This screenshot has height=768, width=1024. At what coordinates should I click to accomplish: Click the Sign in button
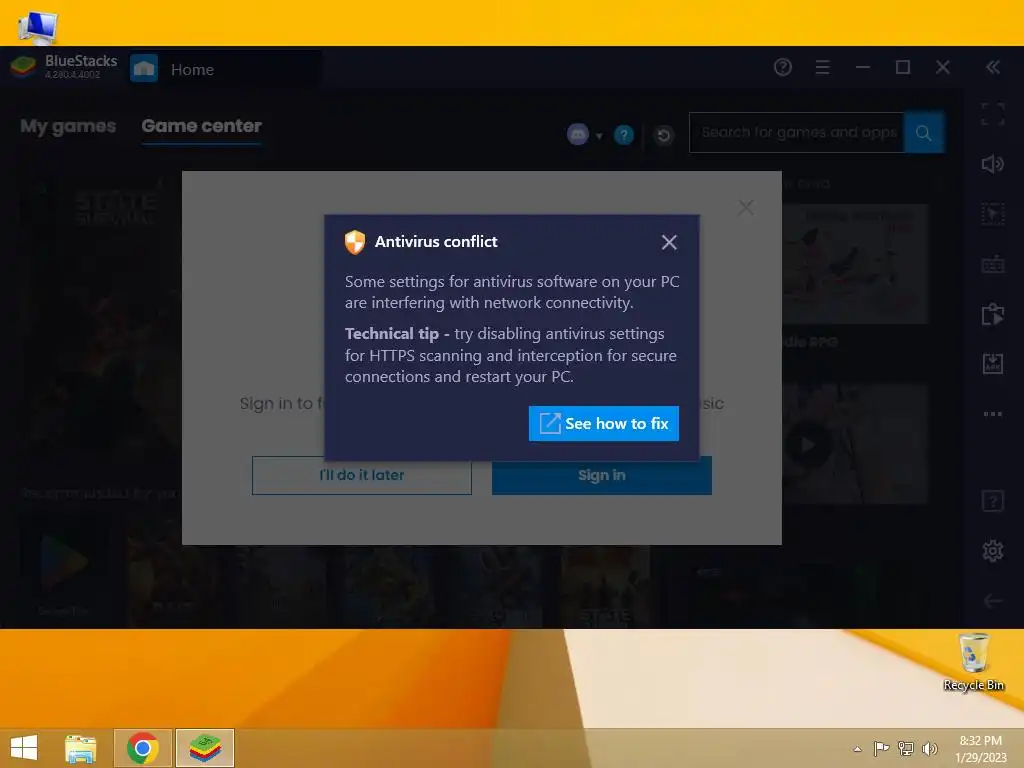click(601, 475)
